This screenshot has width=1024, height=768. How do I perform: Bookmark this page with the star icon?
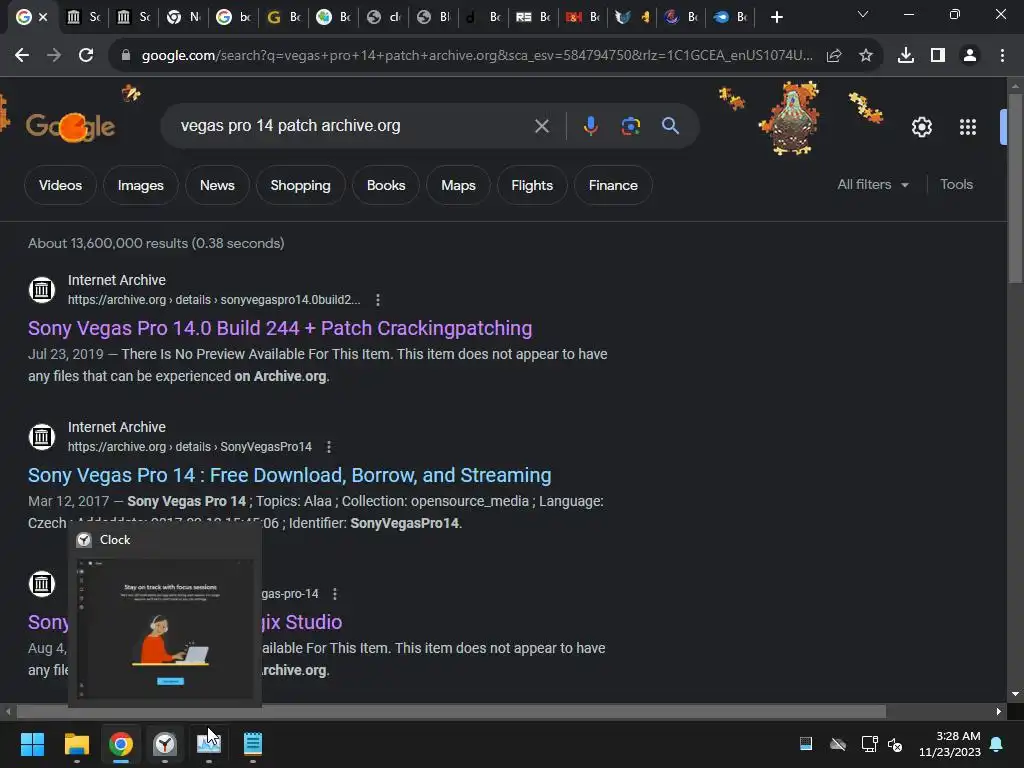point(866,56)
